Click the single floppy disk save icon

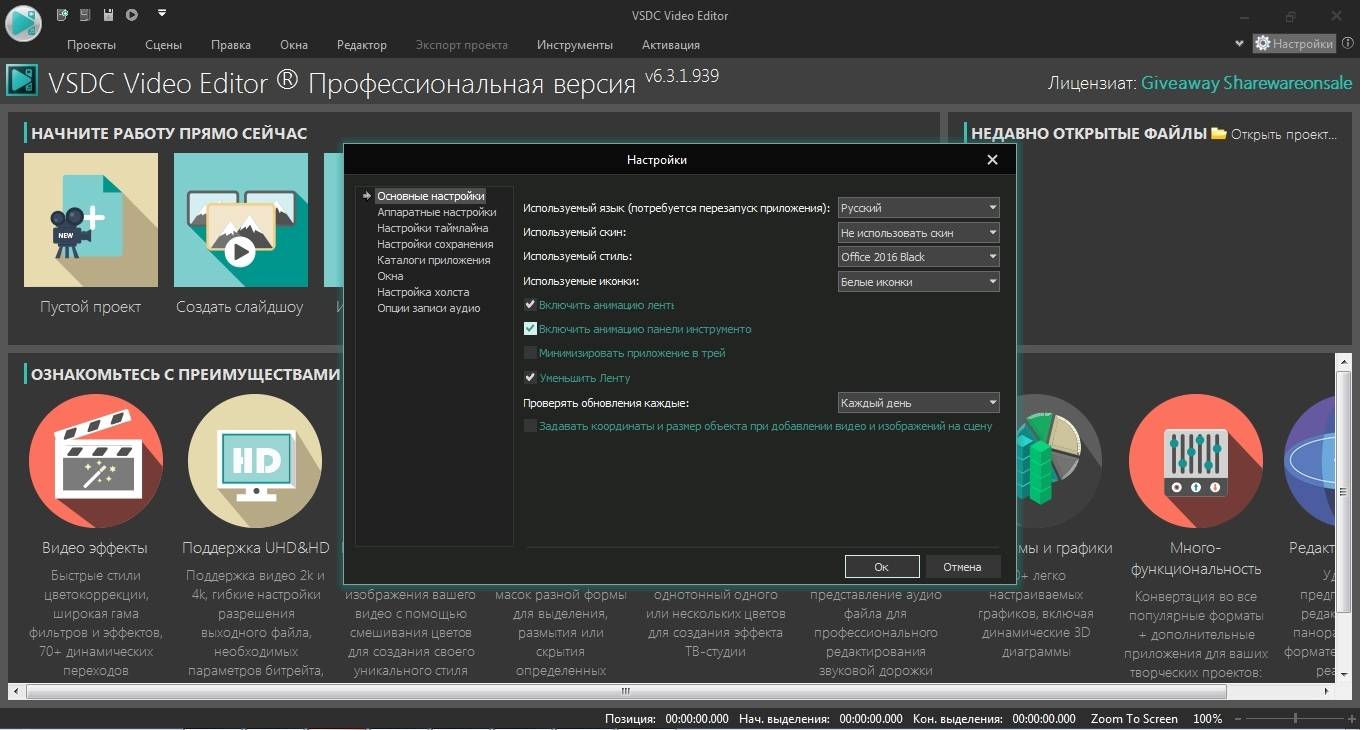(x=108, y=15)
